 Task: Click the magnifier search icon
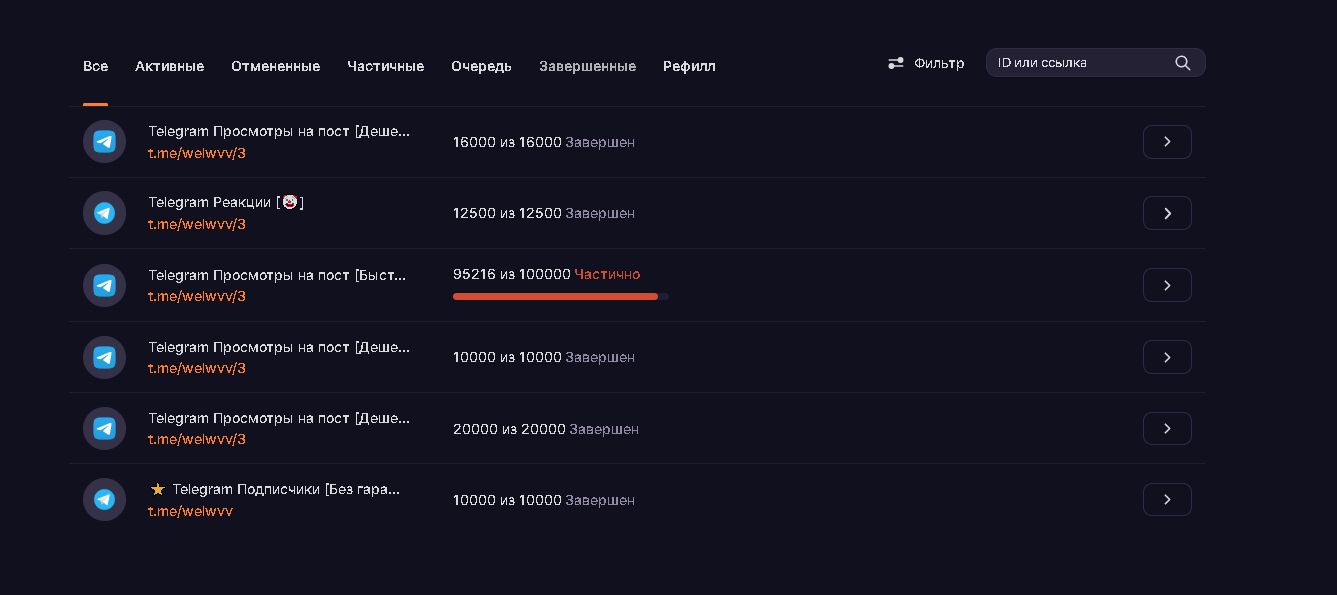pos(1182,63)
